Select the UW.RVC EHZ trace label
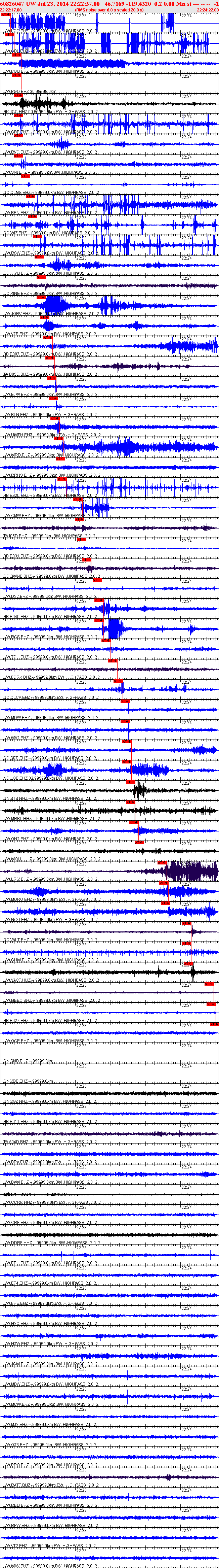 point(50,152)
